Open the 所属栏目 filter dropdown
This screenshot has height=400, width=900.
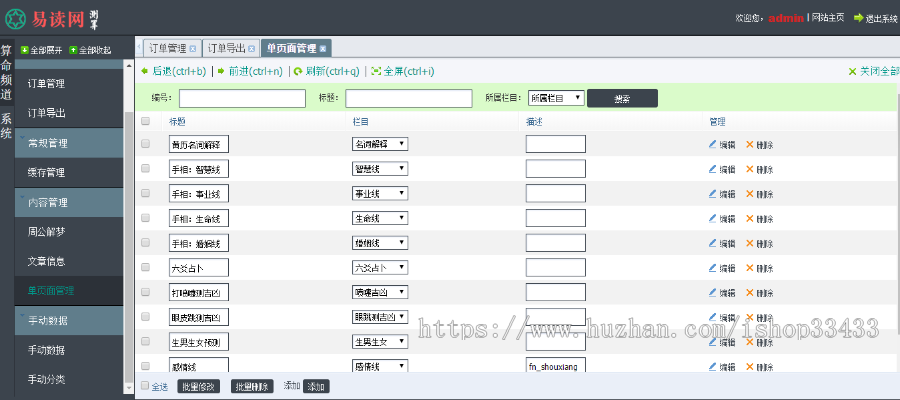pos(556,98)
